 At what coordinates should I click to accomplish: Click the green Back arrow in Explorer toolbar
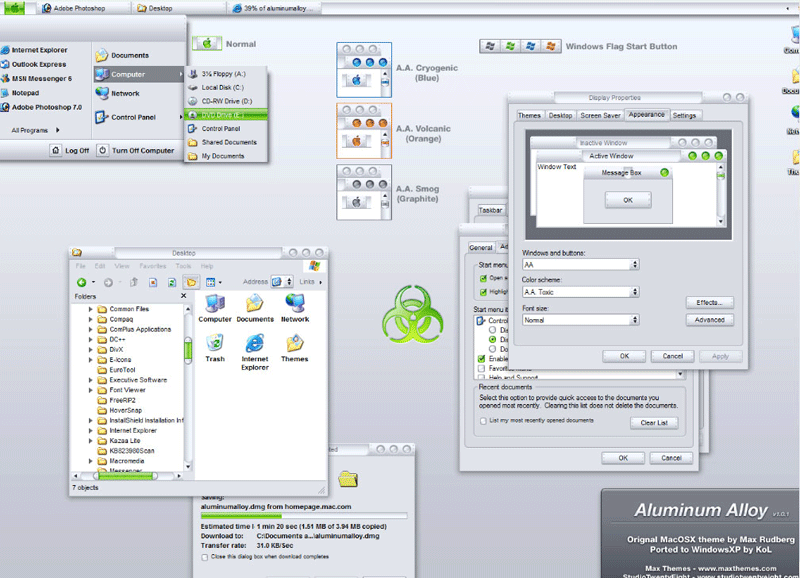coord(80,283)
